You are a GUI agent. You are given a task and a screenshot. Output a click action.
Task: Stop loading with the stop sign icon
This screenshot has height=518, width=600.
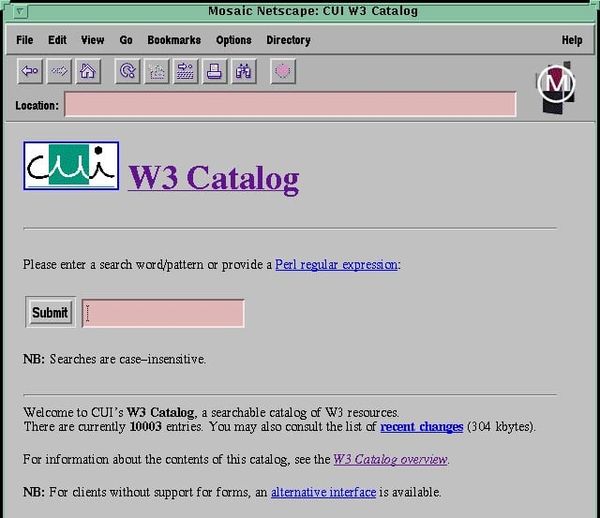[283, 71]
